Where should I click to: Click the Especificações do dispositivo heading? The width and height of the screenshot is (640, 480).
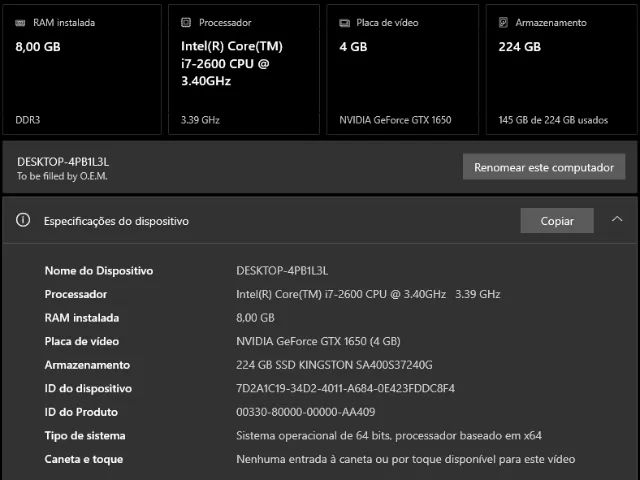pos(116,221)
